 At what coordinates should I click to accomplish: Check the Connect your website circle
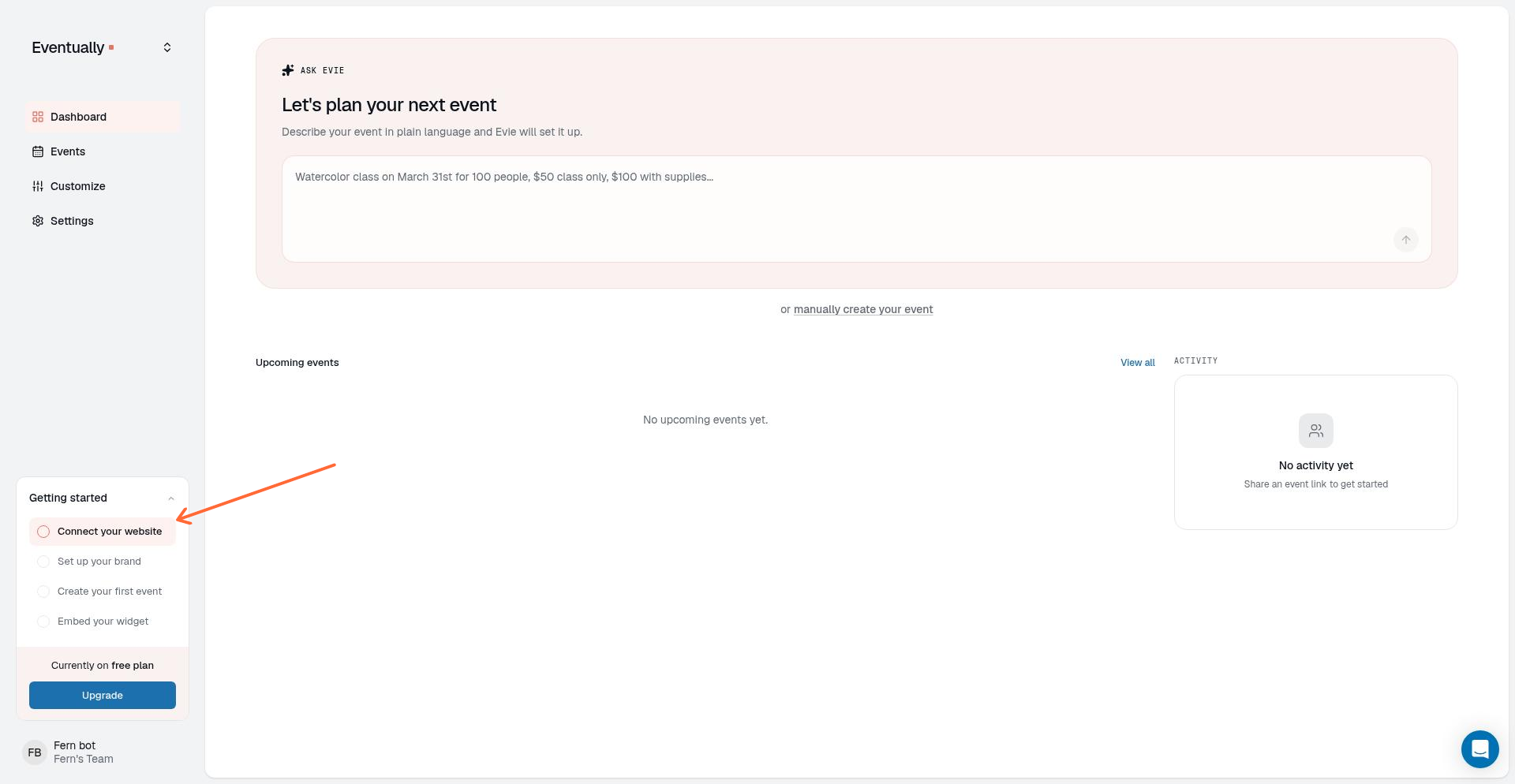pos(43,532)
